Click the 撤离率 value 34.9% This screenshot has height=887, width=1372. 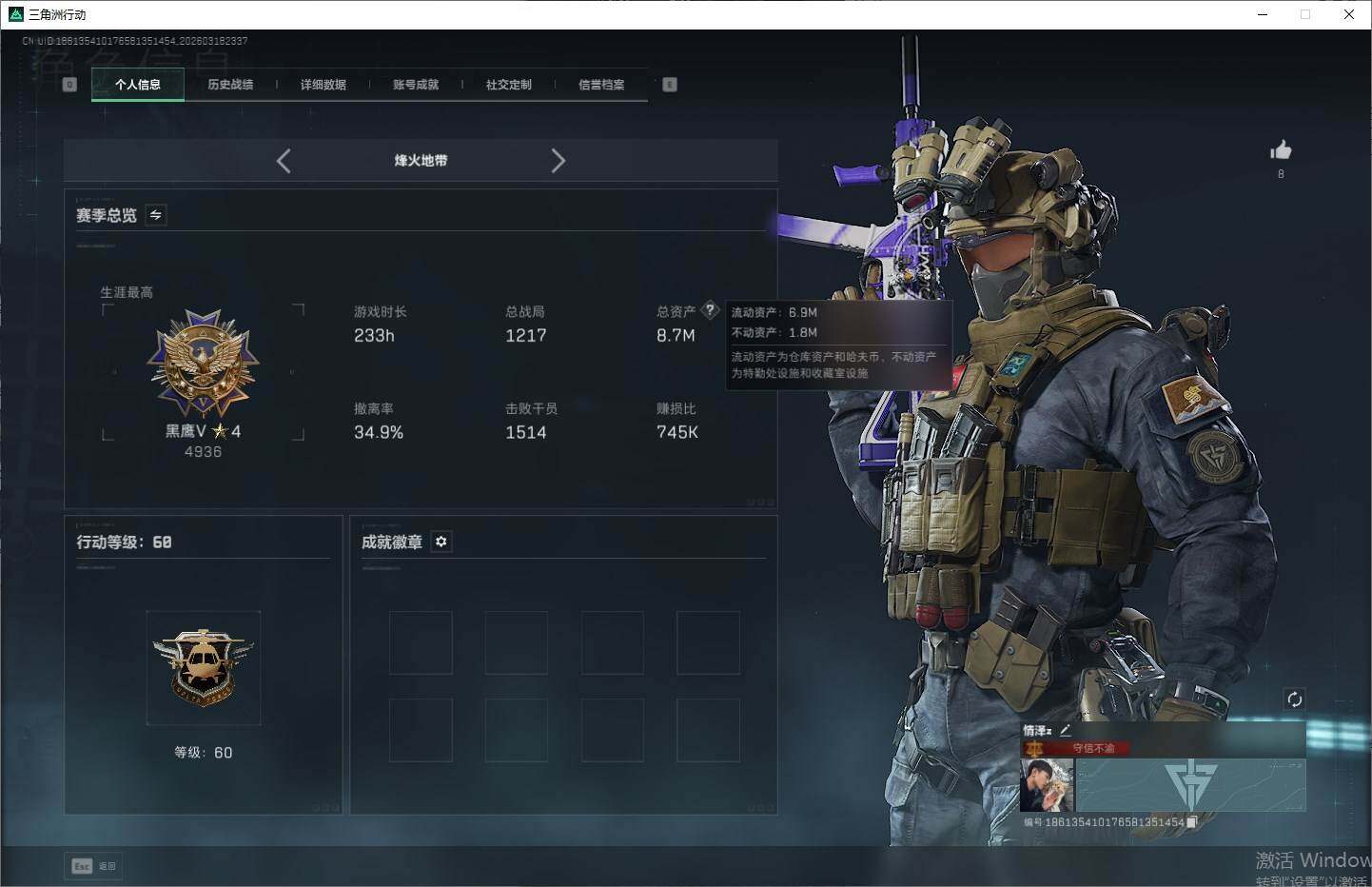tap(379, 432)
